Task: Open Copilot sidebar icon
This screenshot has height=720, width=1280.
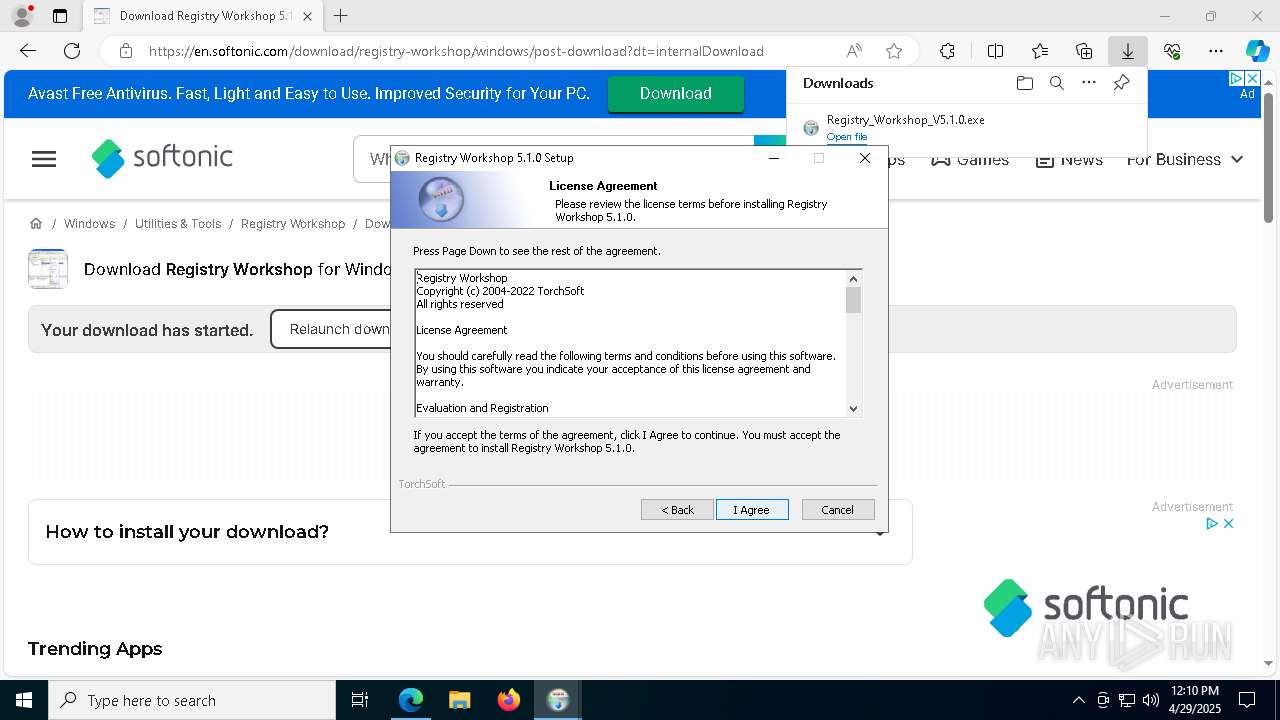Action: tap(1257, 51)
